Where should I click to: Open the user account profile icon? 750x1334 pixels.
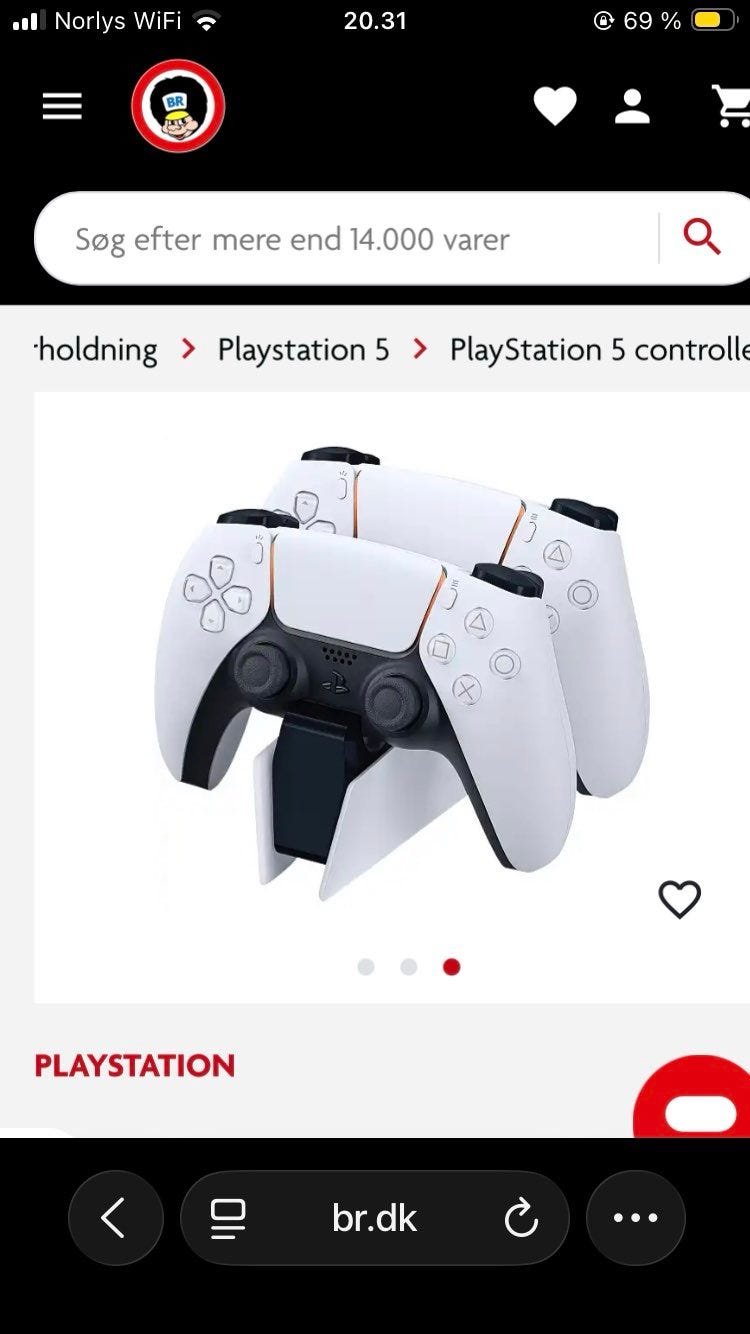tap(632, 106)
